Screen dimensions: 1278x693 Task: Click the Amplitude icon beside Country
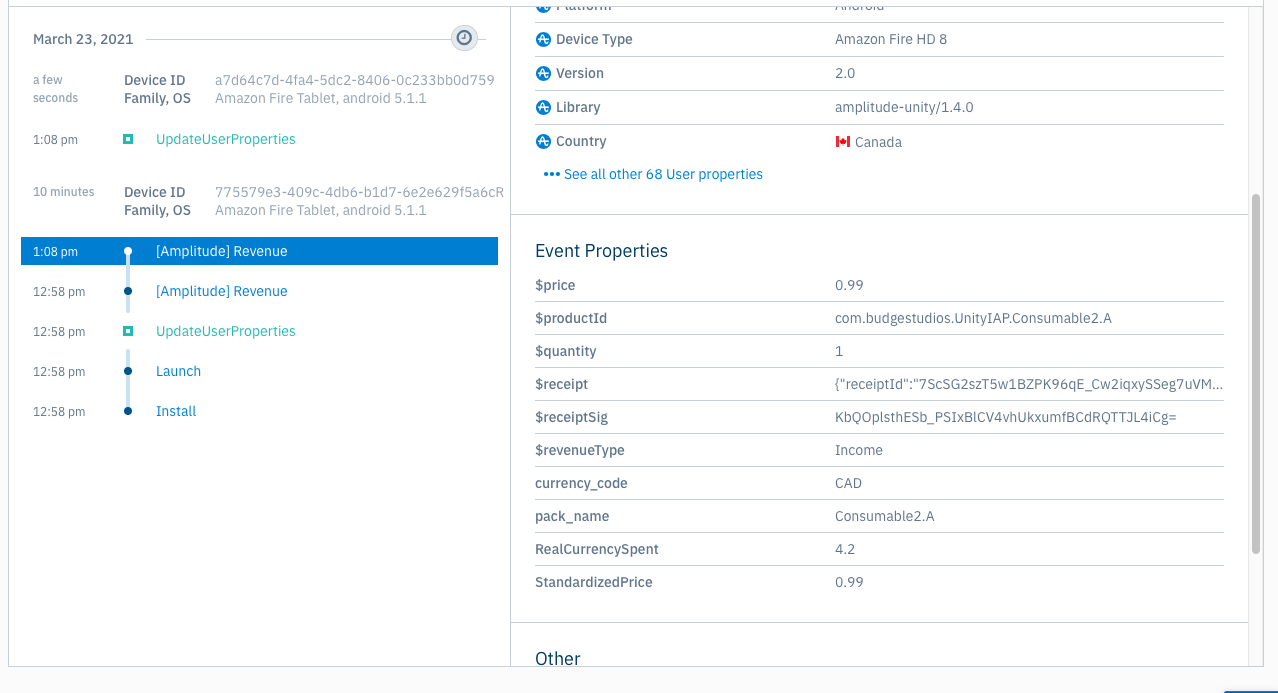click(543, 142)
